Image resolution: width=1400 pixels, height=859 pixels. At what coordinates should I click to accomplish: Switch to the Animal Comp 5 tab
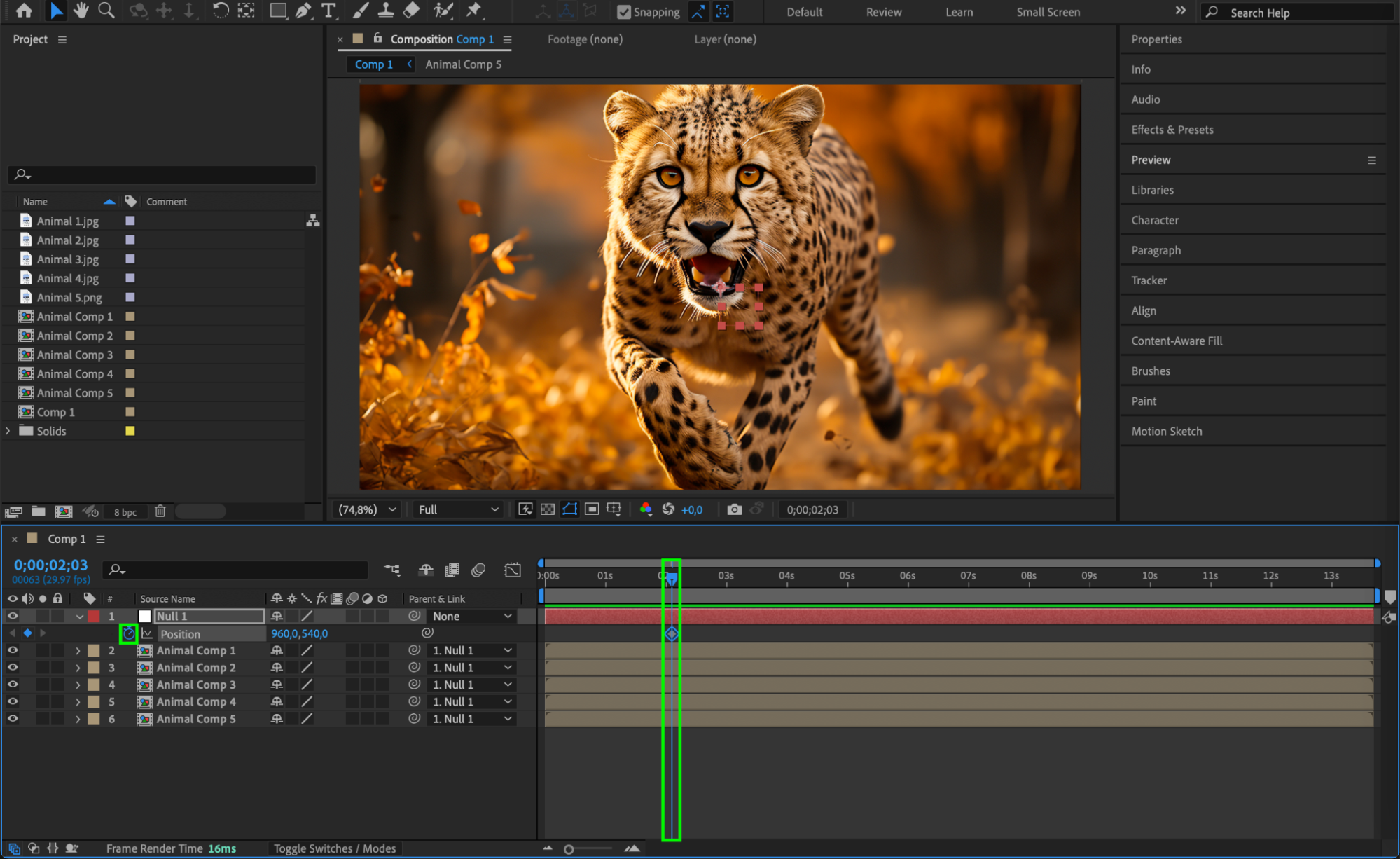pyautogui.click(x=463, y=64)
